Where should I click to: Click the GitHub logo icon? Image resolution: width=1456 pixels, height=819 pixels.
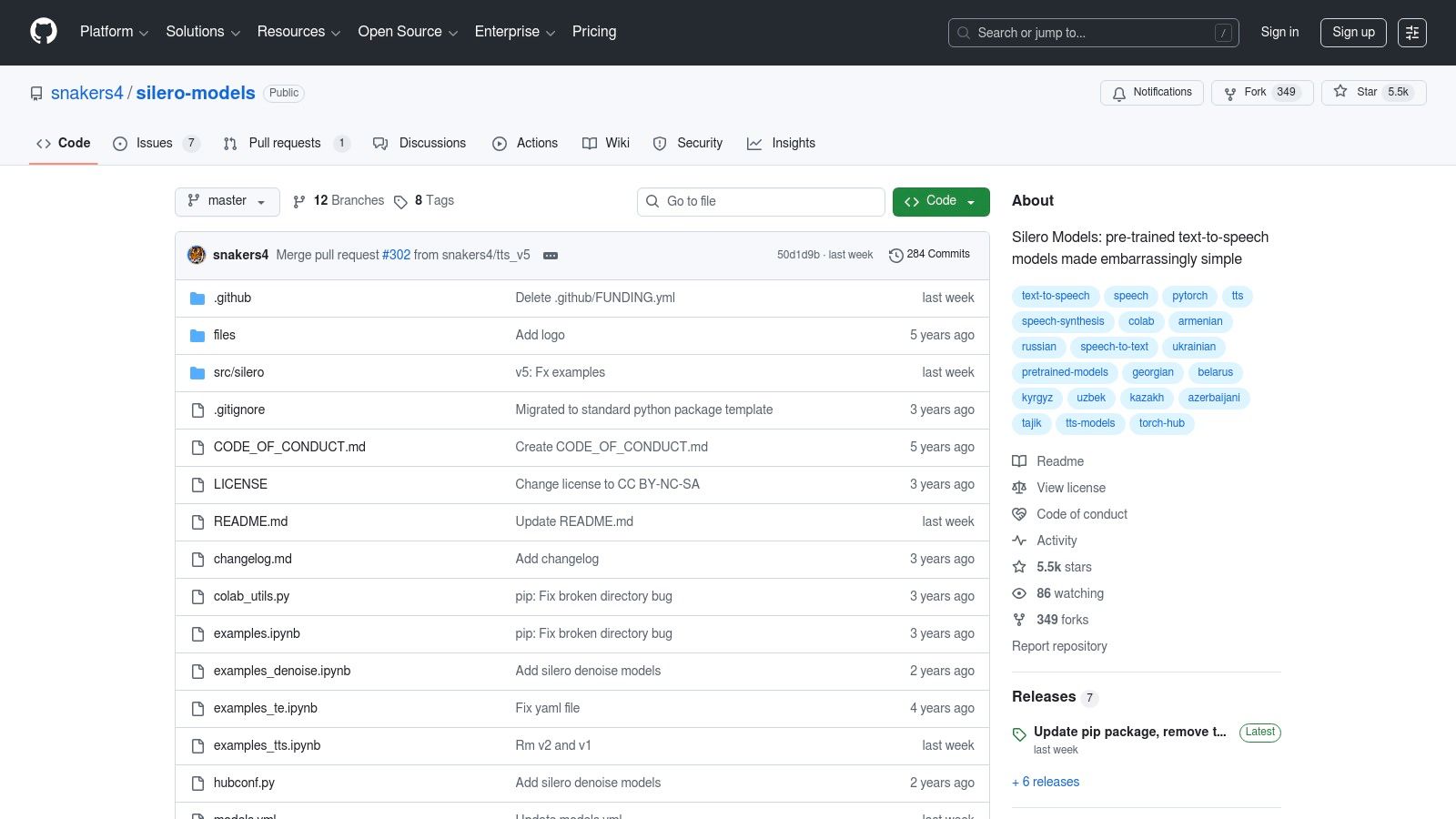44,32
